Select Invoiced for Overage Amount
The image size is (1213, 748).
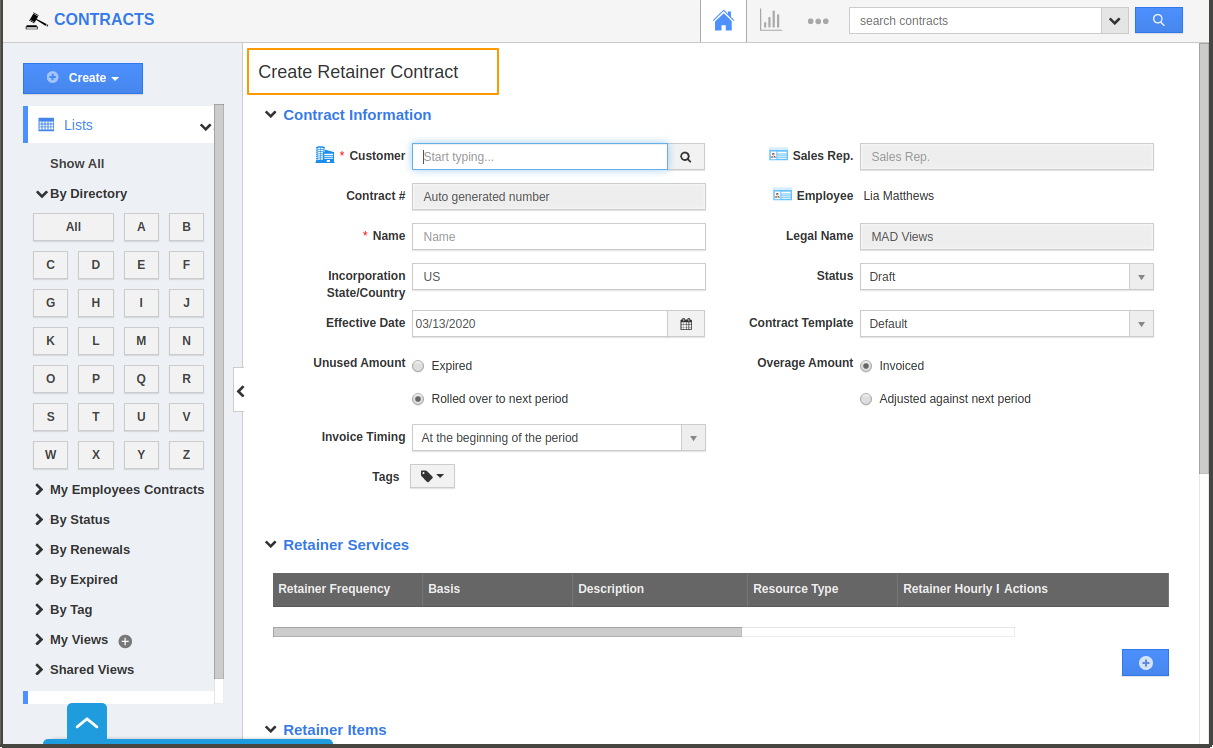click(x=866, y=366)
